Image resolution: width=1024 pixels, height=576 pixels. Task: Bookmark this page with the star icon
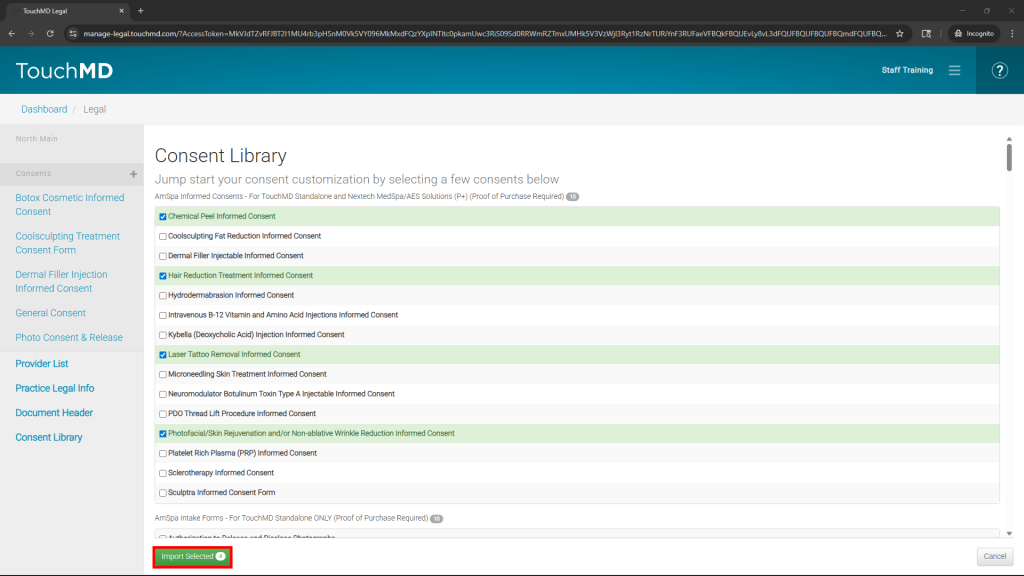[900, 33]
